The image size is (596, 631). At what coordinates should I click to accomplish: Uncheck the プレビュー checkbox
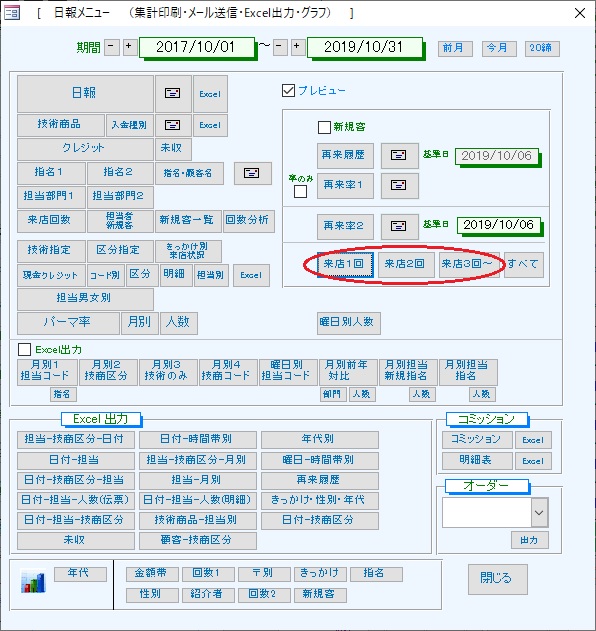click(x=289, y=91)
